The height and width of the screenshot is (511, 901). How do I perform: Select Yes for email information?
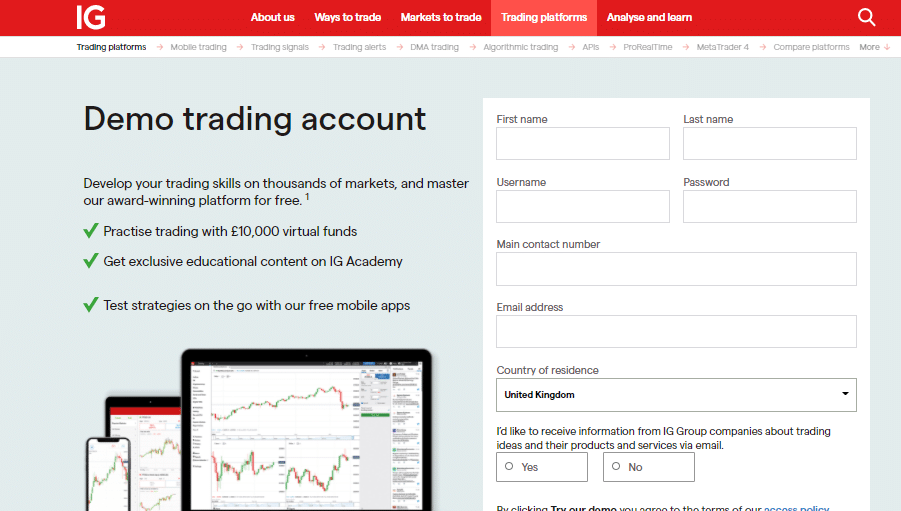[x=542, y=467]
